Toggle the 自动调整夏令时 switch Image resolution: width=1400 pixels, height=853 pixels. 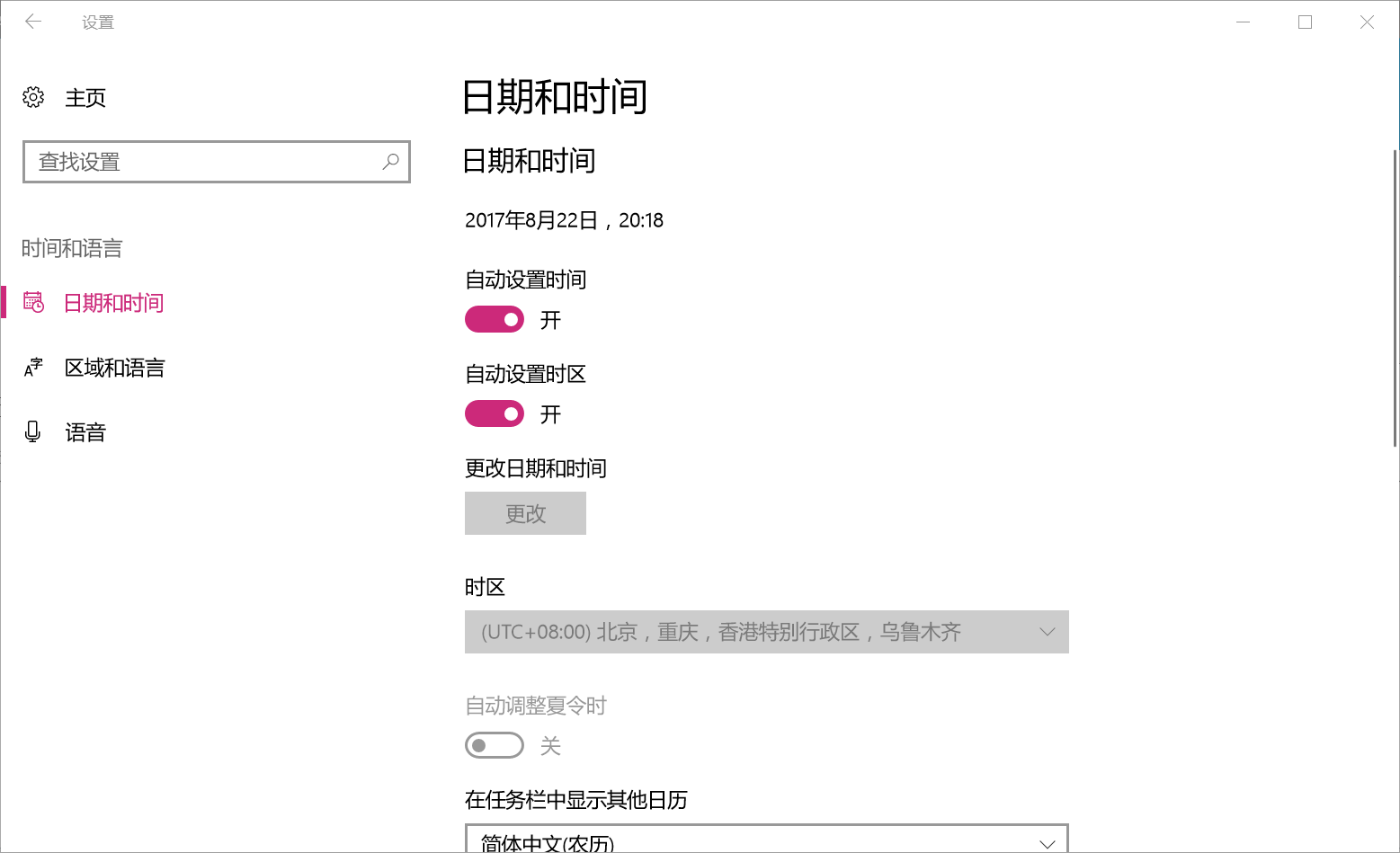click(x=495, y=745)
